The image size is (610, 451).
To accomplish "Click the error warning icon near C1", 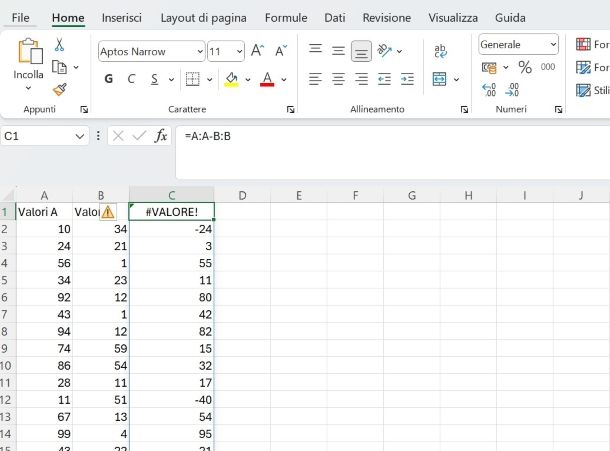I will point(108,212).
